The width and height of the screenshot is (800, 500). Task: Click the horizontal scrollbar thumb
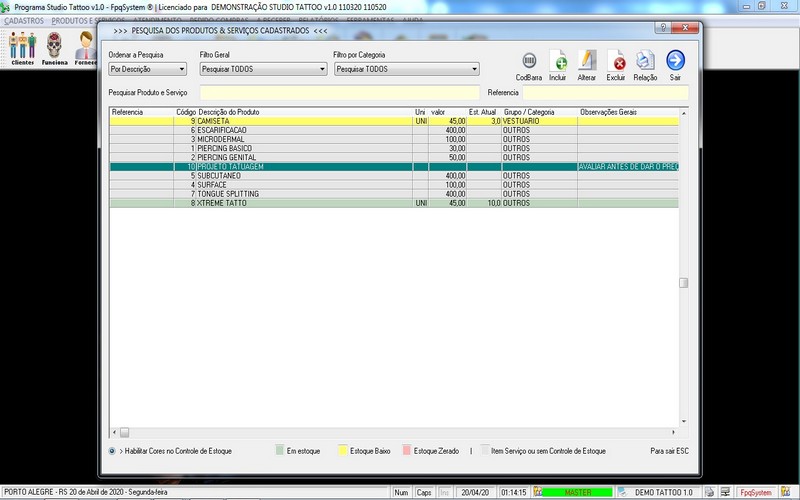point(124,432)
